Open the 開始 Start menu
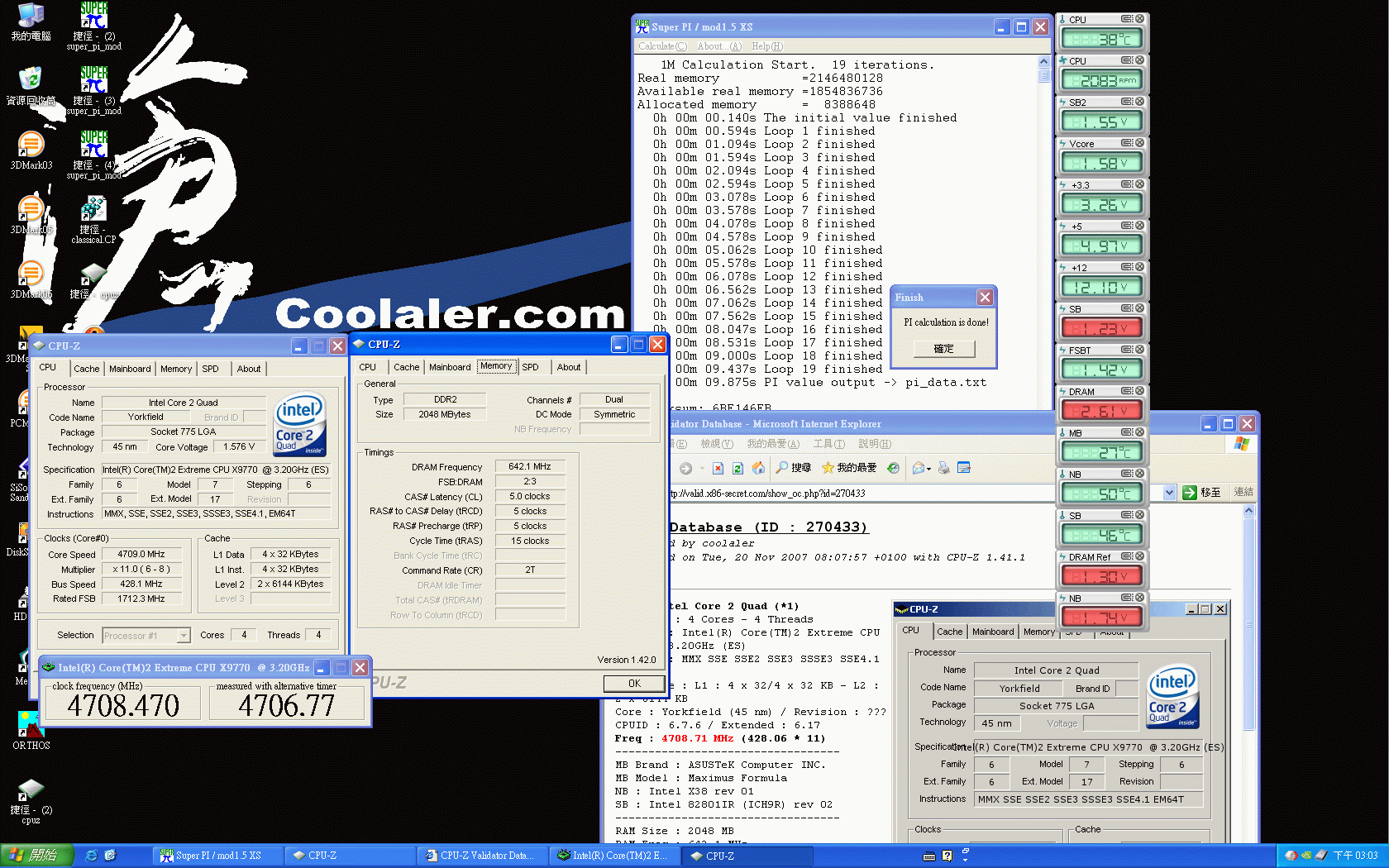This screenshot has height=868, width=1389. [x=36, y=856]
